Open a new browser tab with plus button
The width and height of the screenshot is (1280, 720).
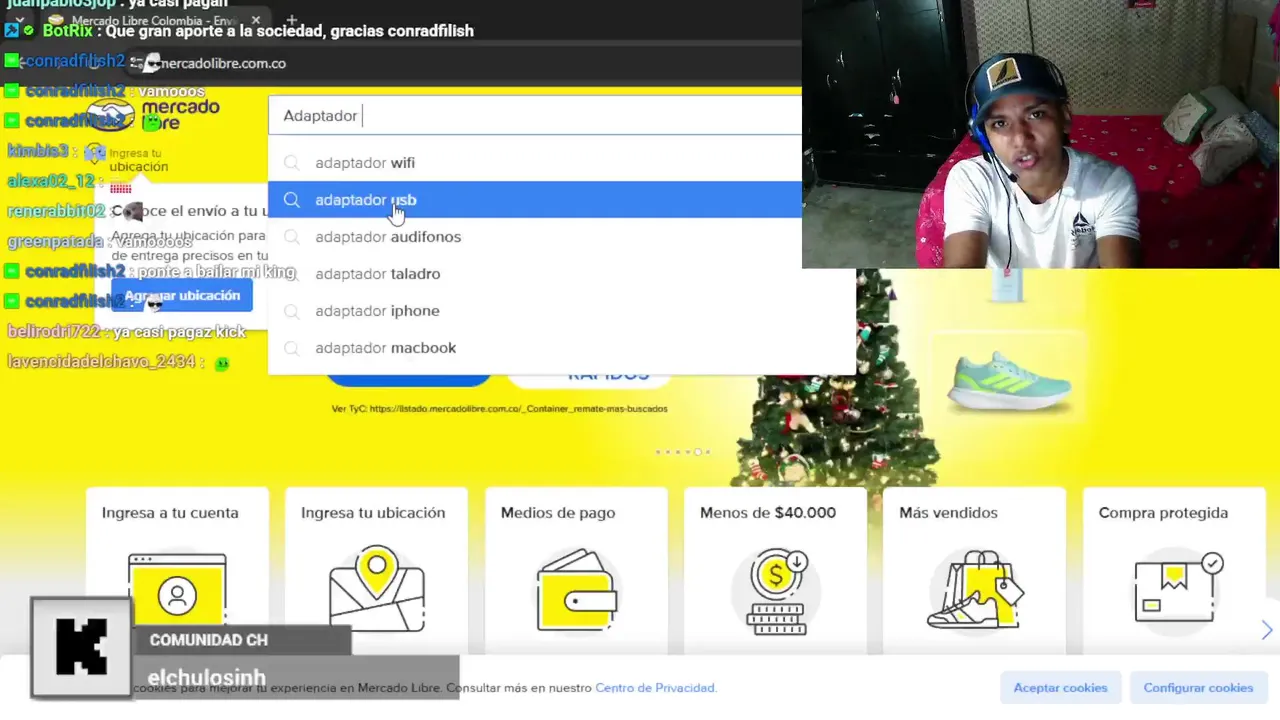[x=291, y=20]
